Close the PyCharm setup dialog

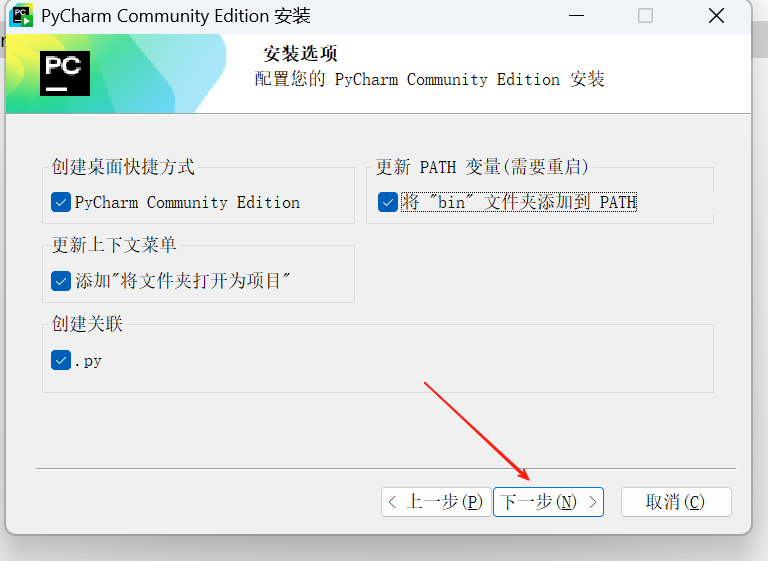coord(716,16)
